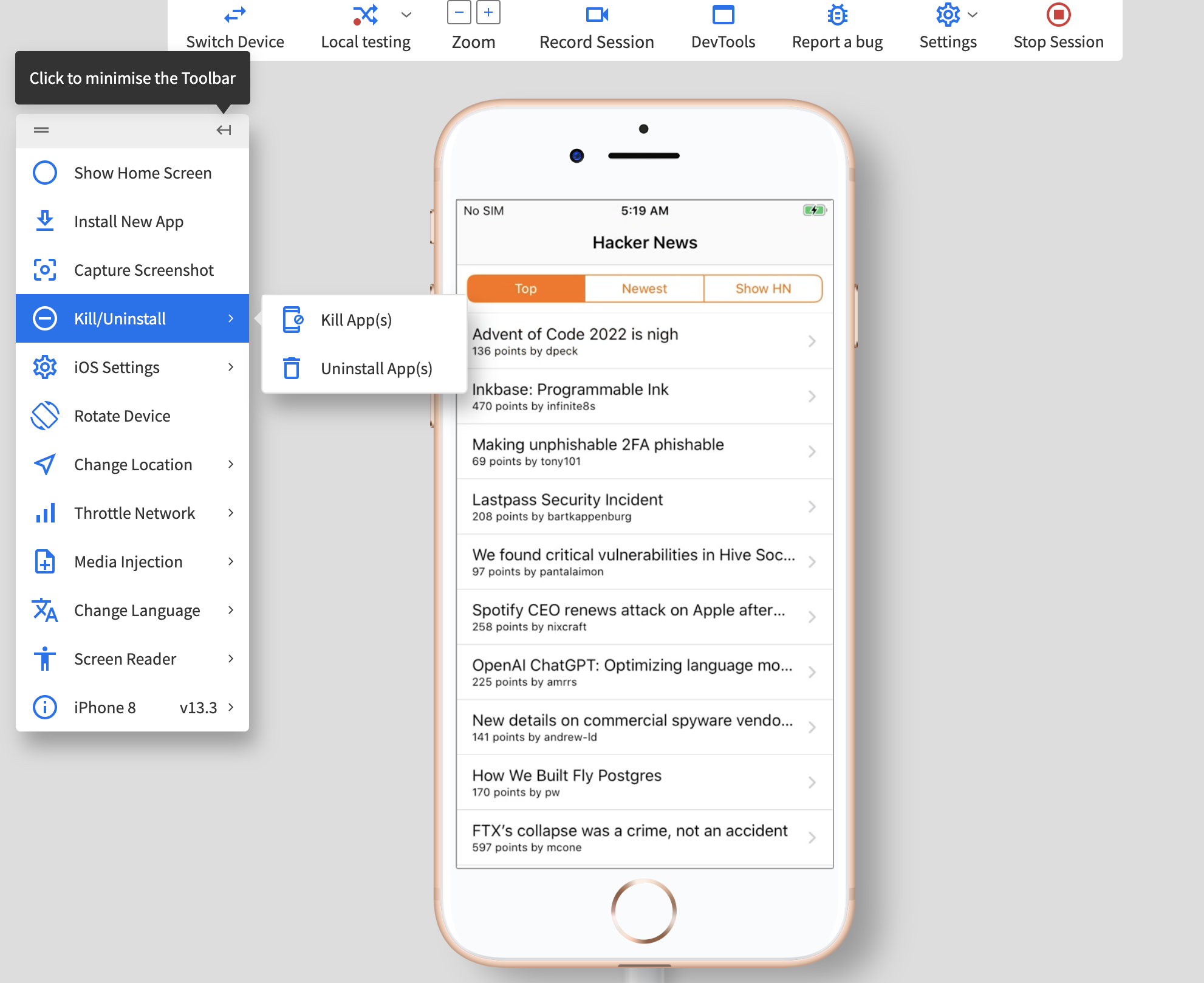Screen dimensions: 1204x983
Task: Choose Uninstall App(s)
Action: pyautogui.click(x=377, y=368)
